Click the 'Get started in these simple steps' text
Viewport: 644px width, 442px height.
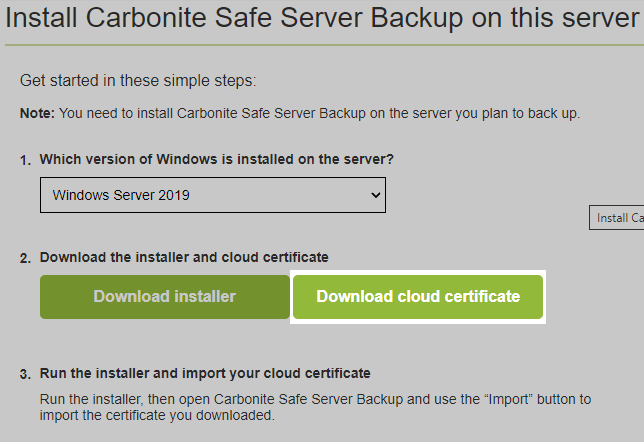point(138,81)
